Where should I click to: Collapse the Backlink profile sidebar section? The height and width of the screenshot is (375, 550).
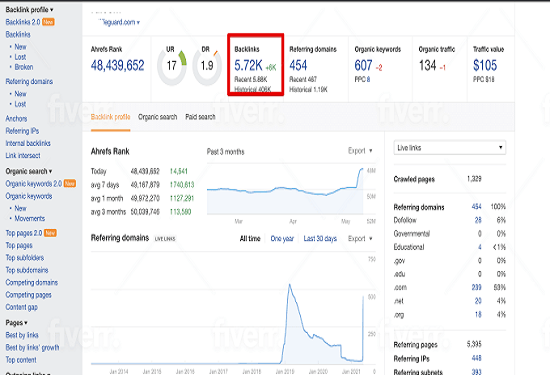pos(29,9)
